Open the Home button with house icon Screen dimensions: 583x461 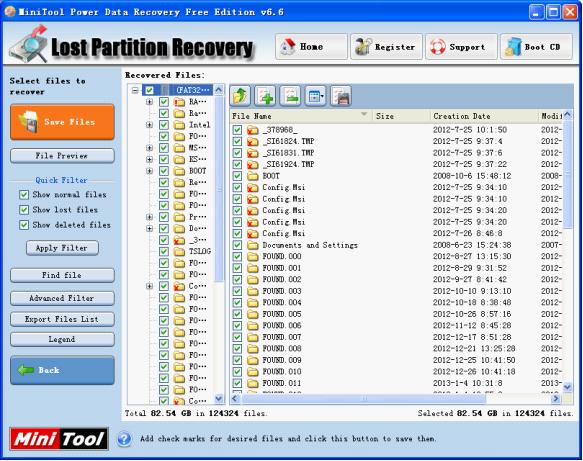[311, 47]
